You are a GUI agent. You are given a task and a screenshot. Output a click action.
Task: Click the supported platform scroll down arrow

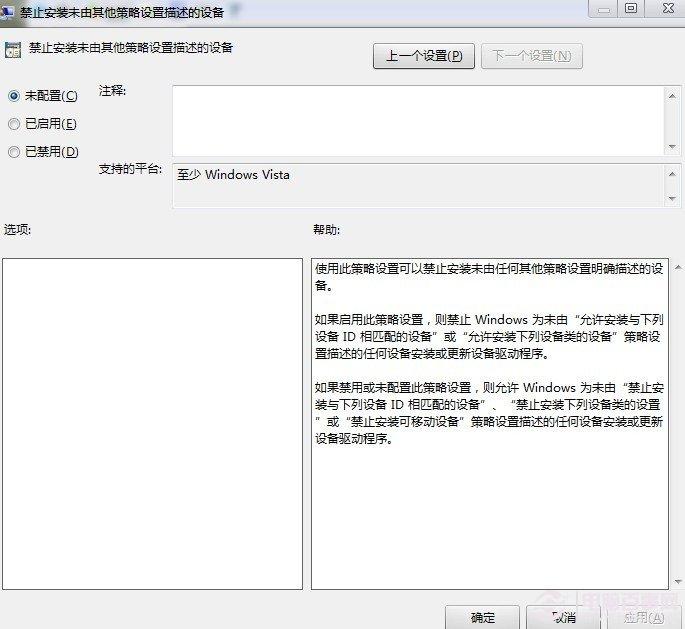pos(672,199)
